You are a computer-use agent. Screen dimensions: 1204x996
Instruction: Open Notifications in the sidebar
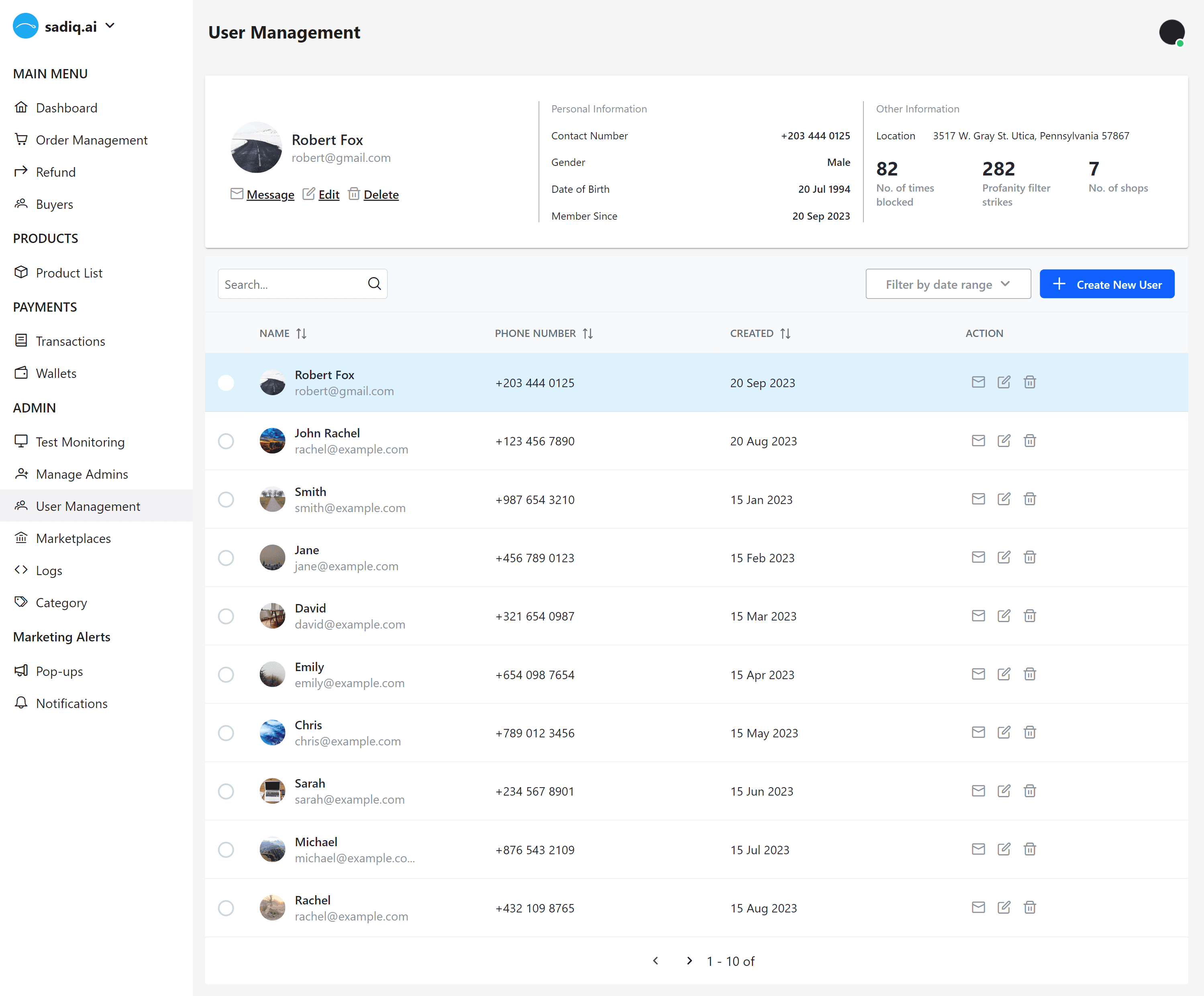pyautogui.click(x=96, y=704)
